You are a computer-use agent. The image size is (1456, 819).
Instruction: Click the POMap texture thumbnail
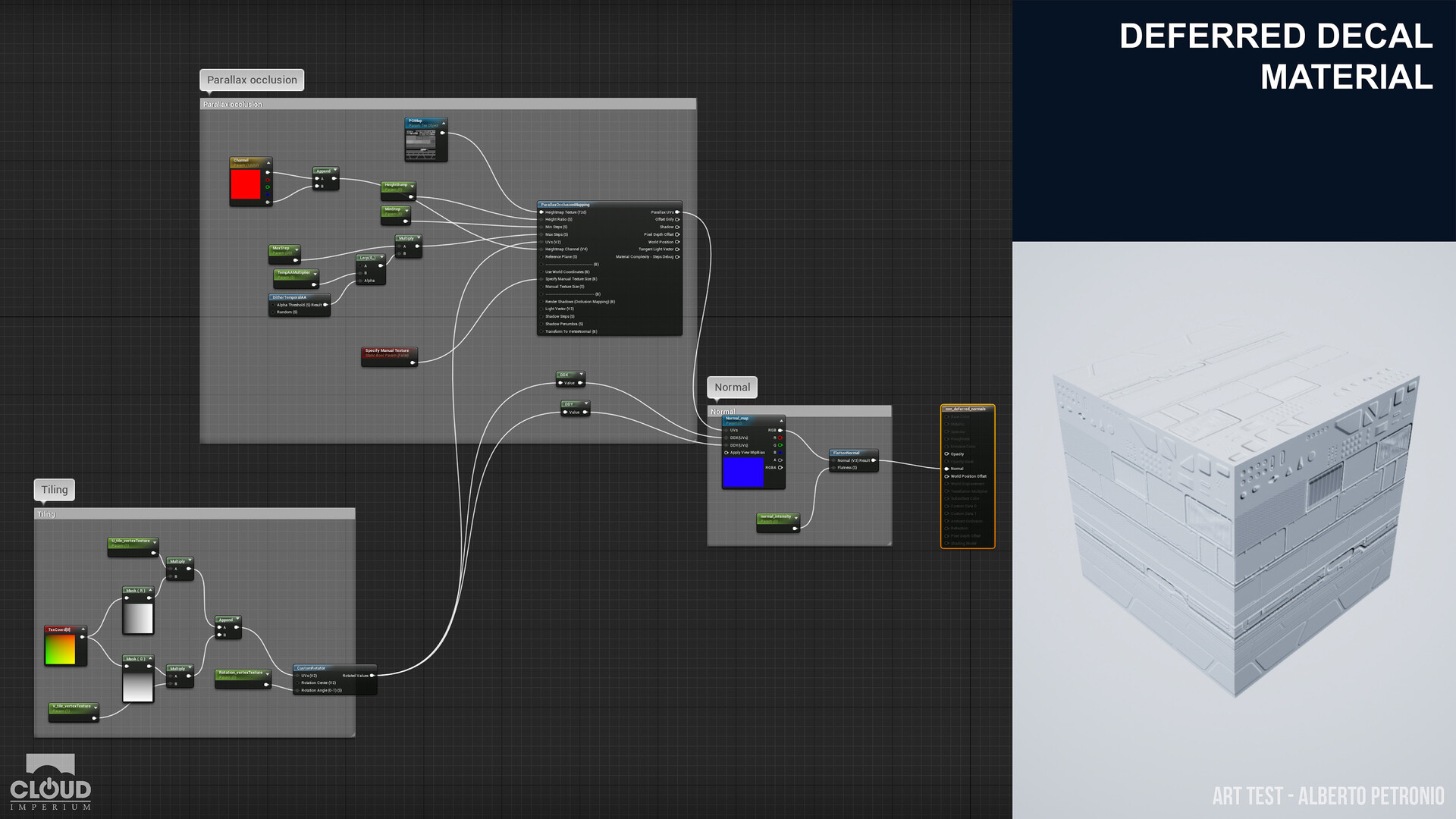pos(422,144)
